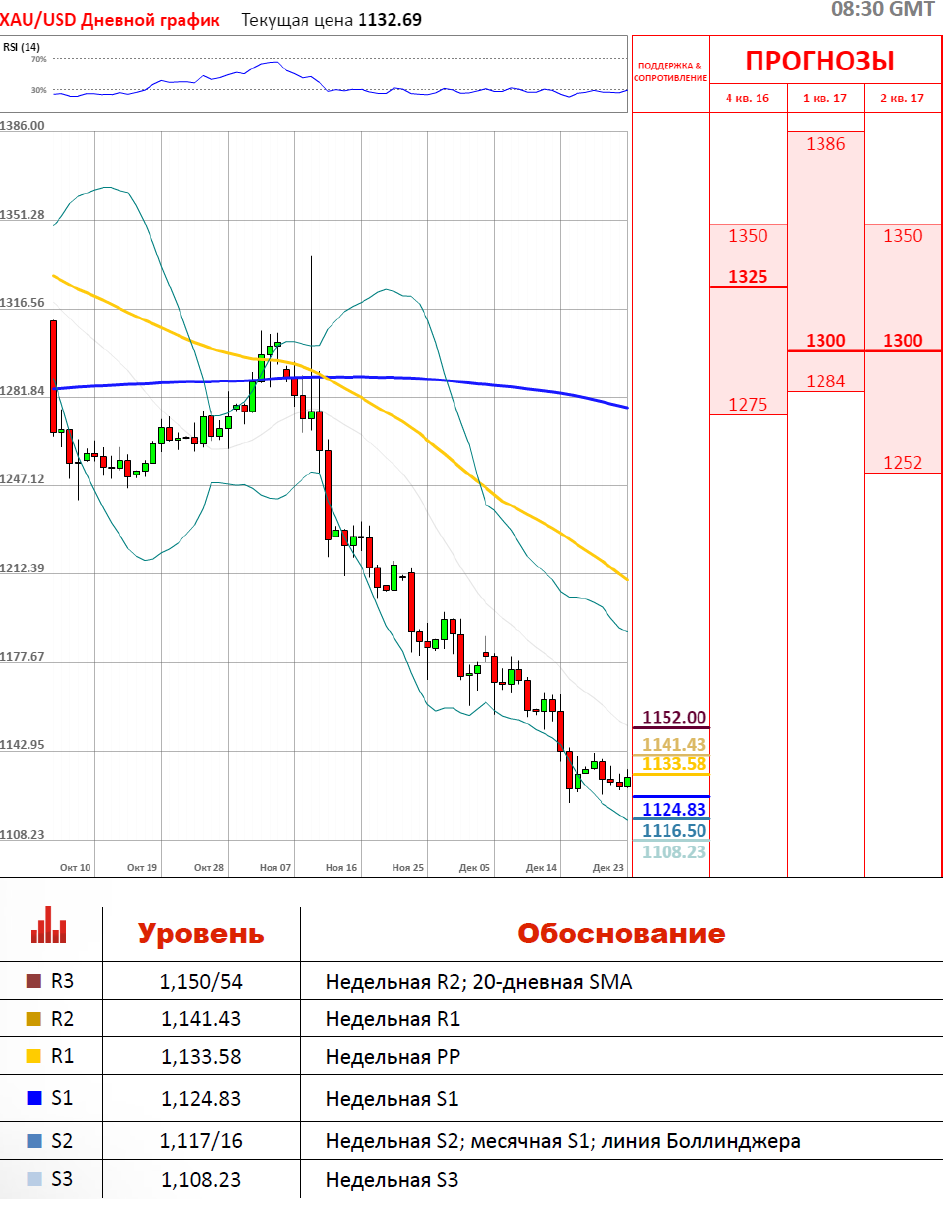Click the RSI (14) indicator label
The width and height of the screenshot is (948, 1209).
20,47
